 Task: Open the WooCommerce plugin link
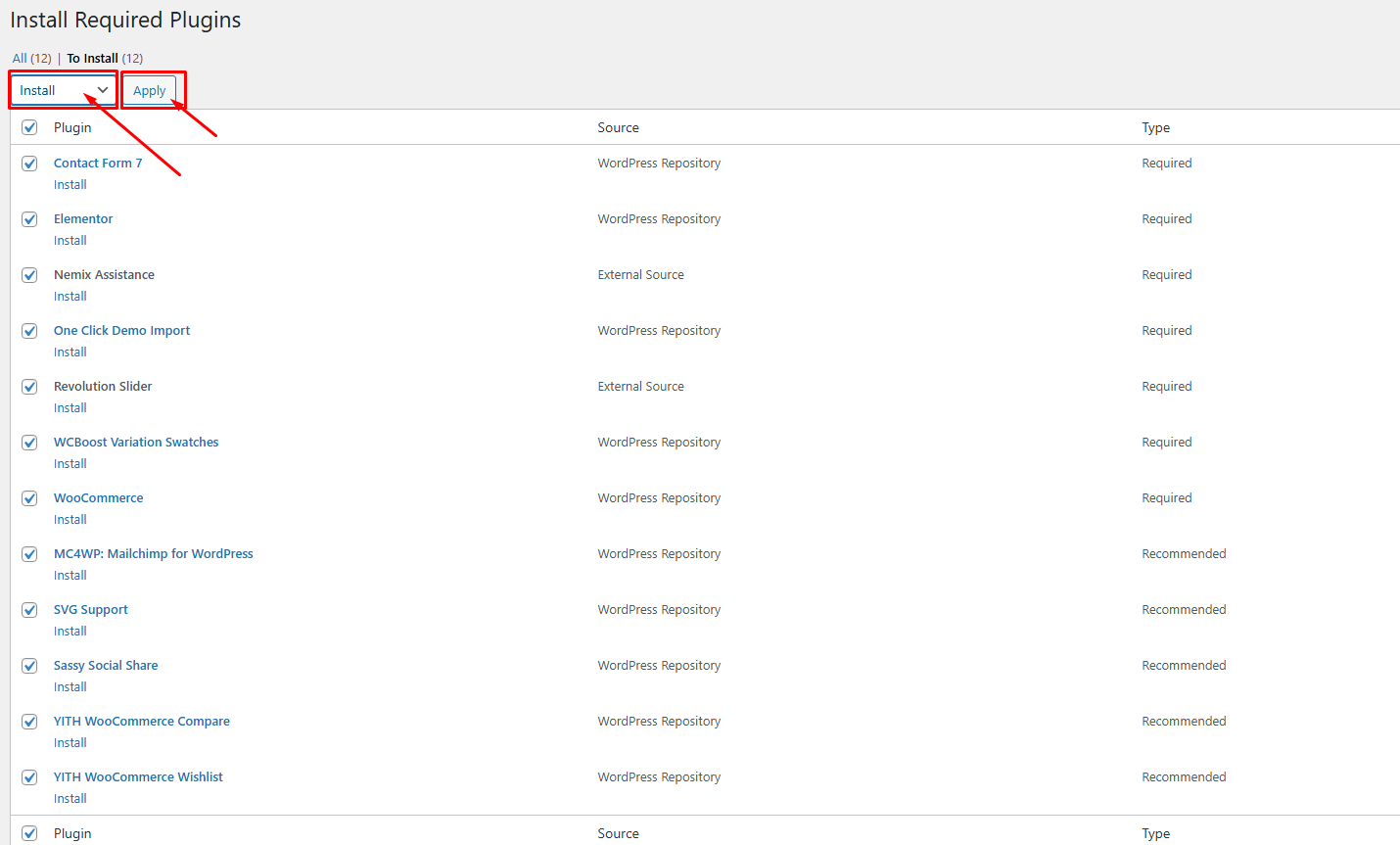pyautogui.click(x=98, y=498)
